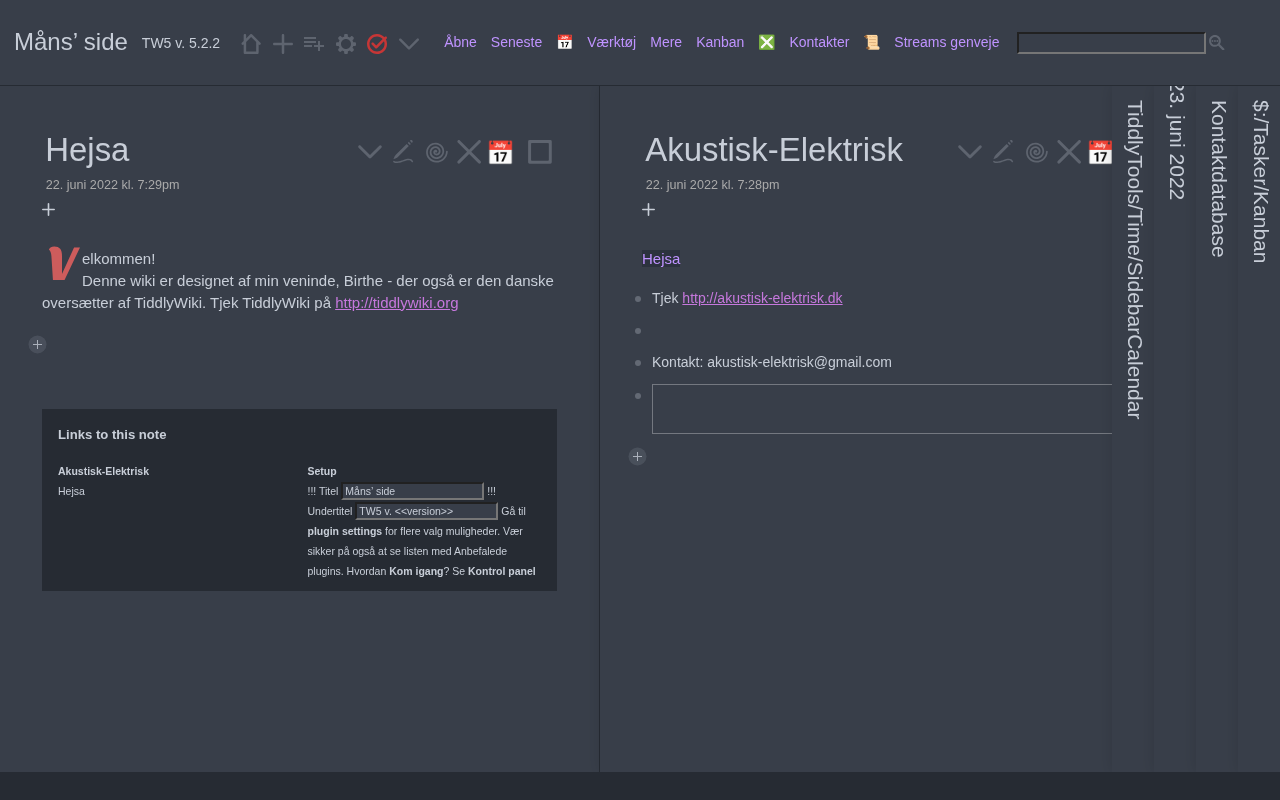Click the magnifier icon next to the search box
Viewport: 1280px width, 800px height.
coord(1217,43)
